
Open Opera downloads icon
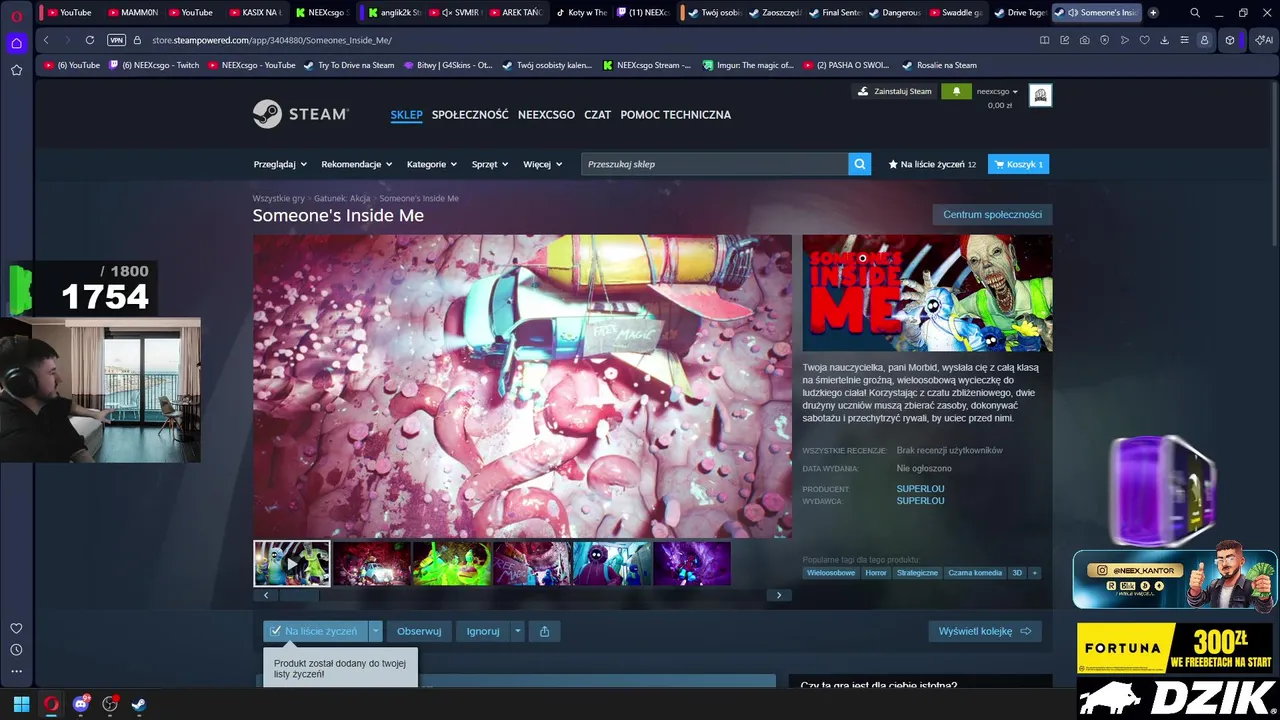[1165, 40]
